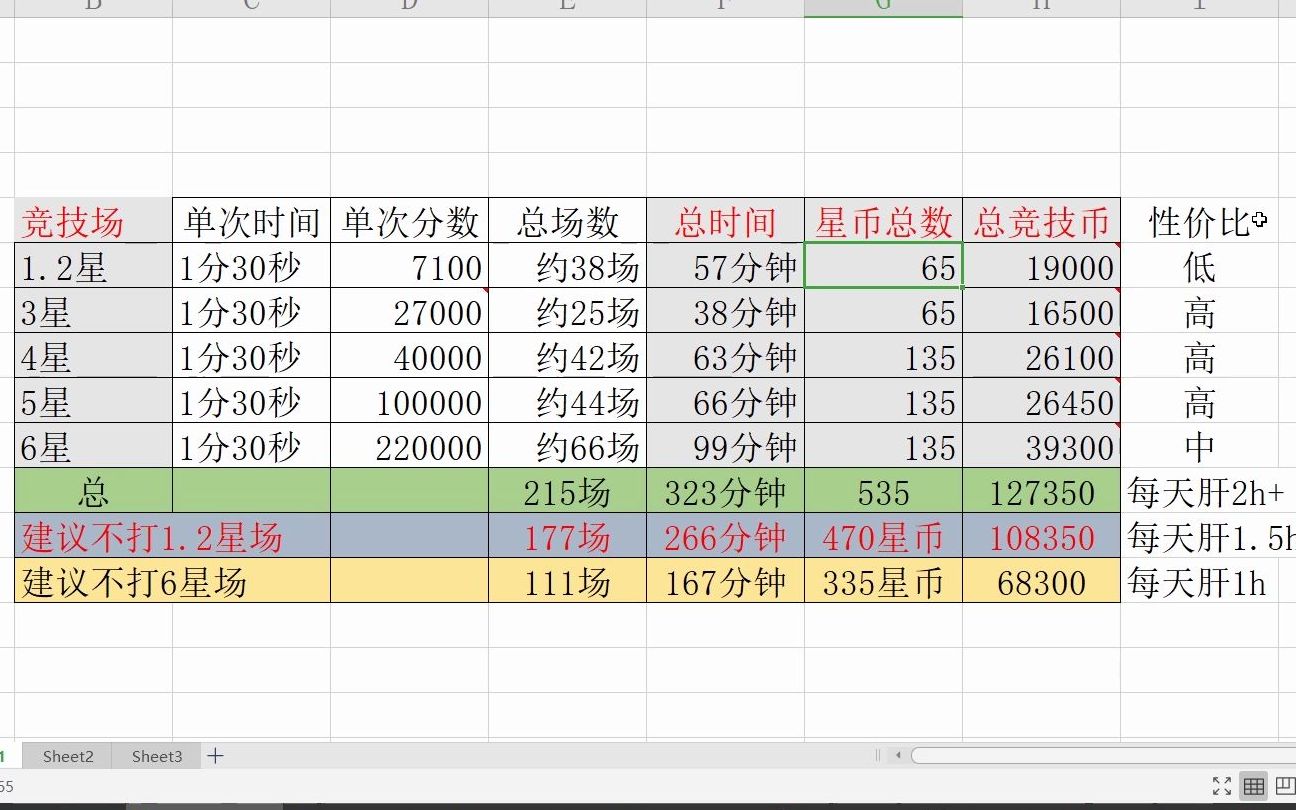Select the green 总 label cell
Screen dimensions: 1296x810
93,491
